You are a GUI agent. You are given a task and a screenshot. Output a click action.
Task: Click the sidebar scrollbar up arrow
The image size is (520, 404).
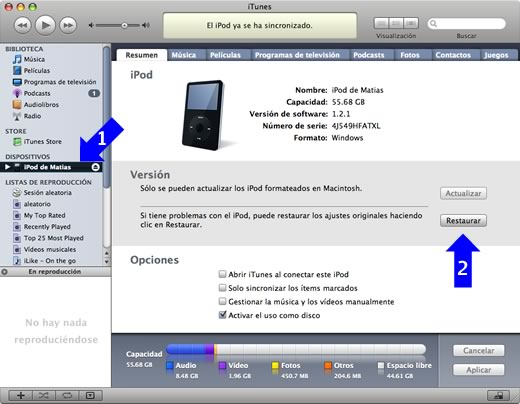[x=107, y=253]
